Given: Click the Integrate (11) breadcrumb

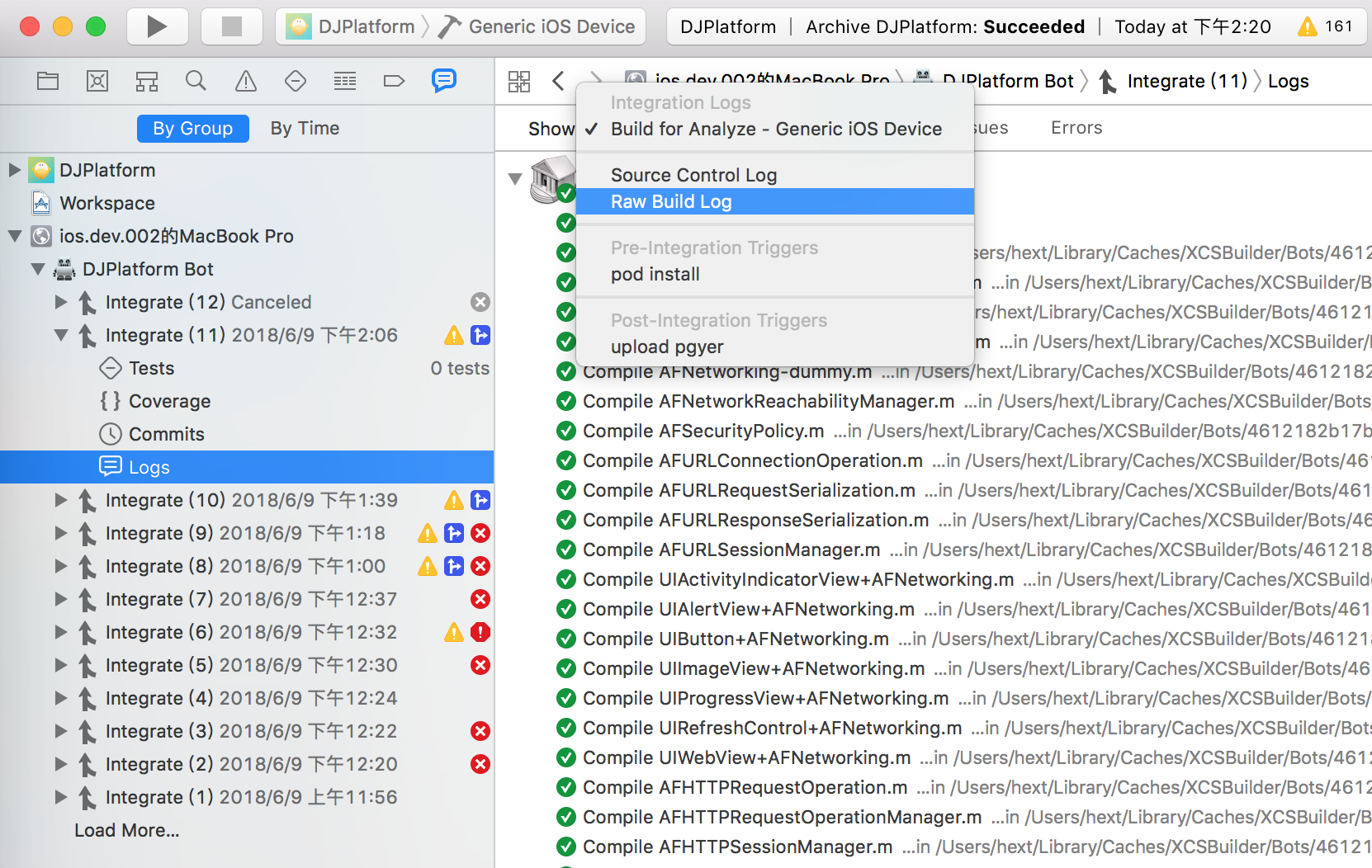Looking at the screenshot, I should point(1173,81).
